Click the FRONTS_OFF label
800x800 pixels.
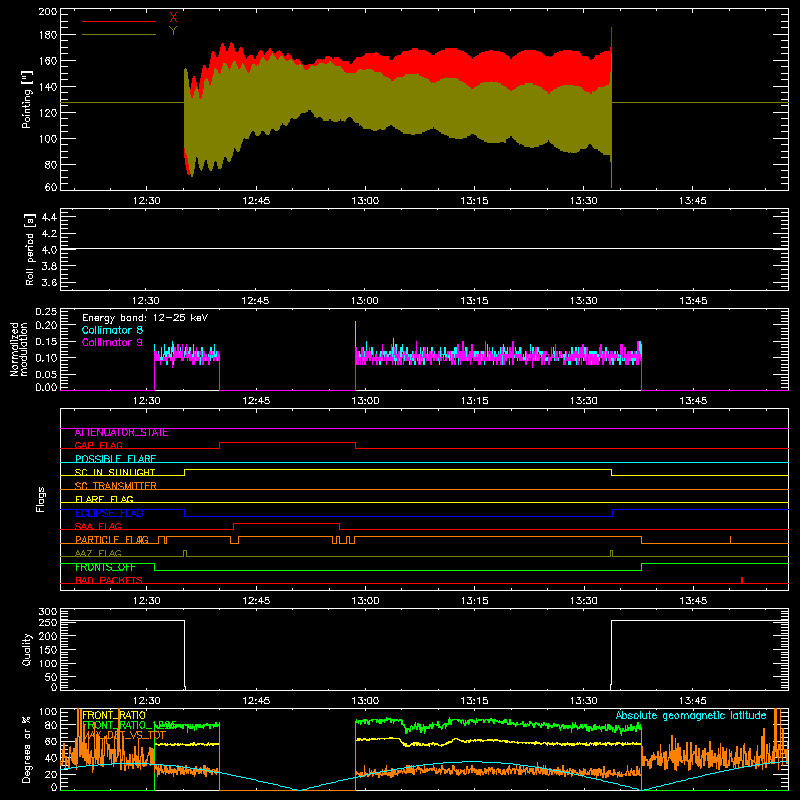(105, 567)
